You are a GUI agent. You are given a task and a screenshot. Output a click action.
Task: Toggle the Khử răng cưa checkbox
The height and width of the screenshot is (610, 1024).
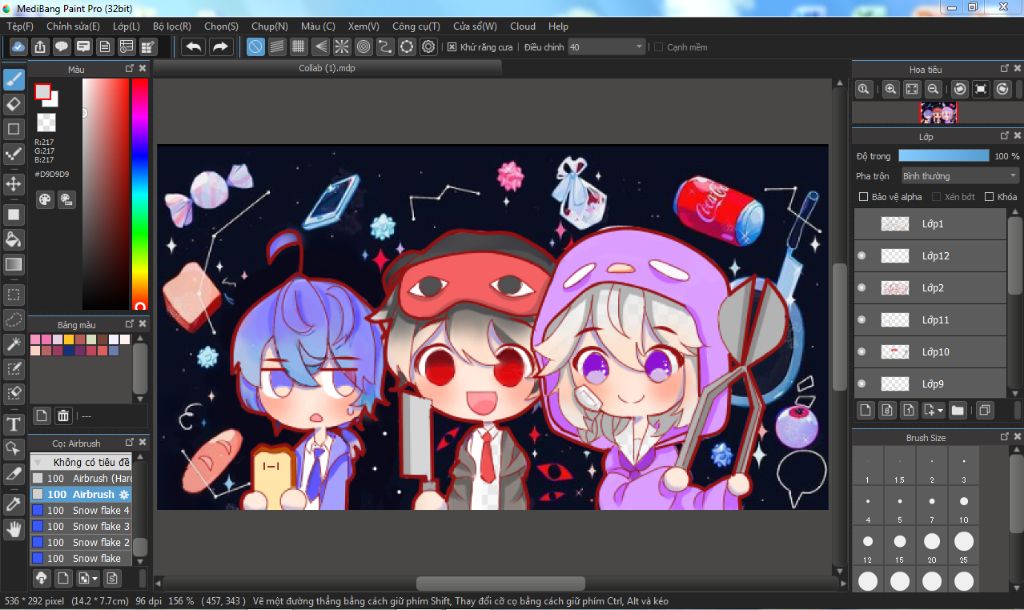click(452, 47)
